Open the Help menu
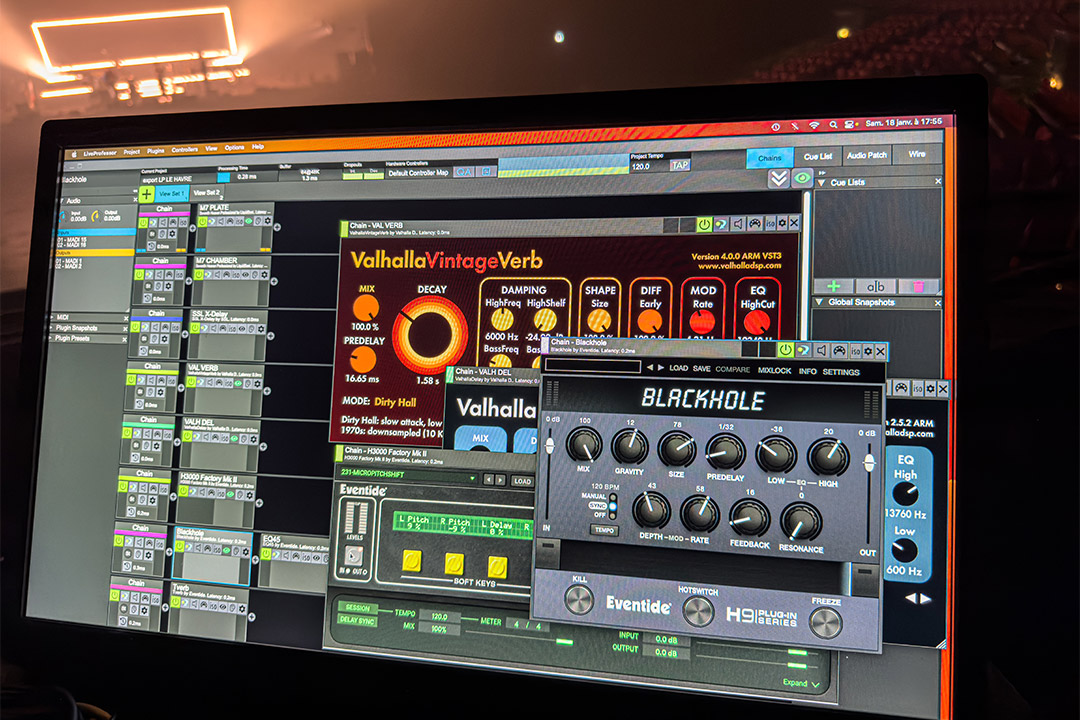This screenshot has width=1080, height=720. click(x=258, y=147)
